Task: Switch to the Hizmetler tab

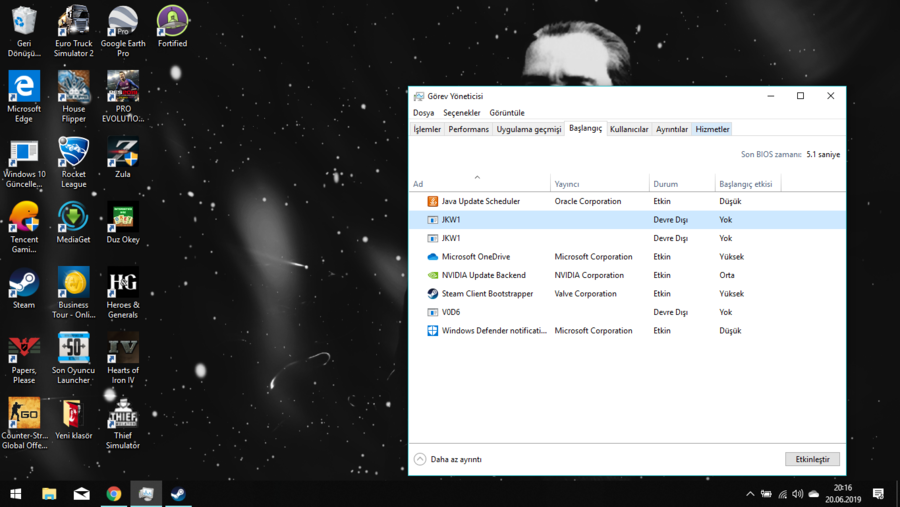Action: tap(712, 129)
